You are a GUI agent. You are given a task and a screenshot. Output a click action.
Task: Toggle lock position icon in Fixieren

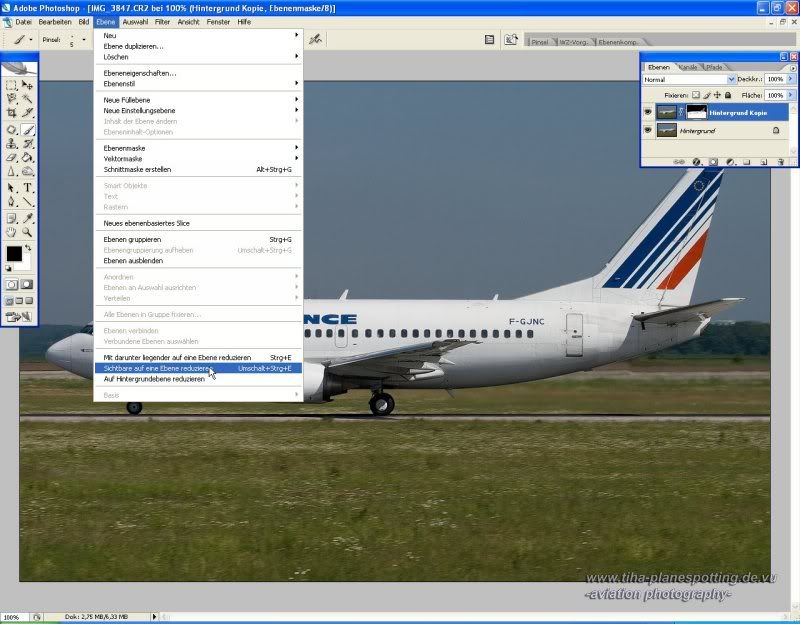click(x=717, y=95)
